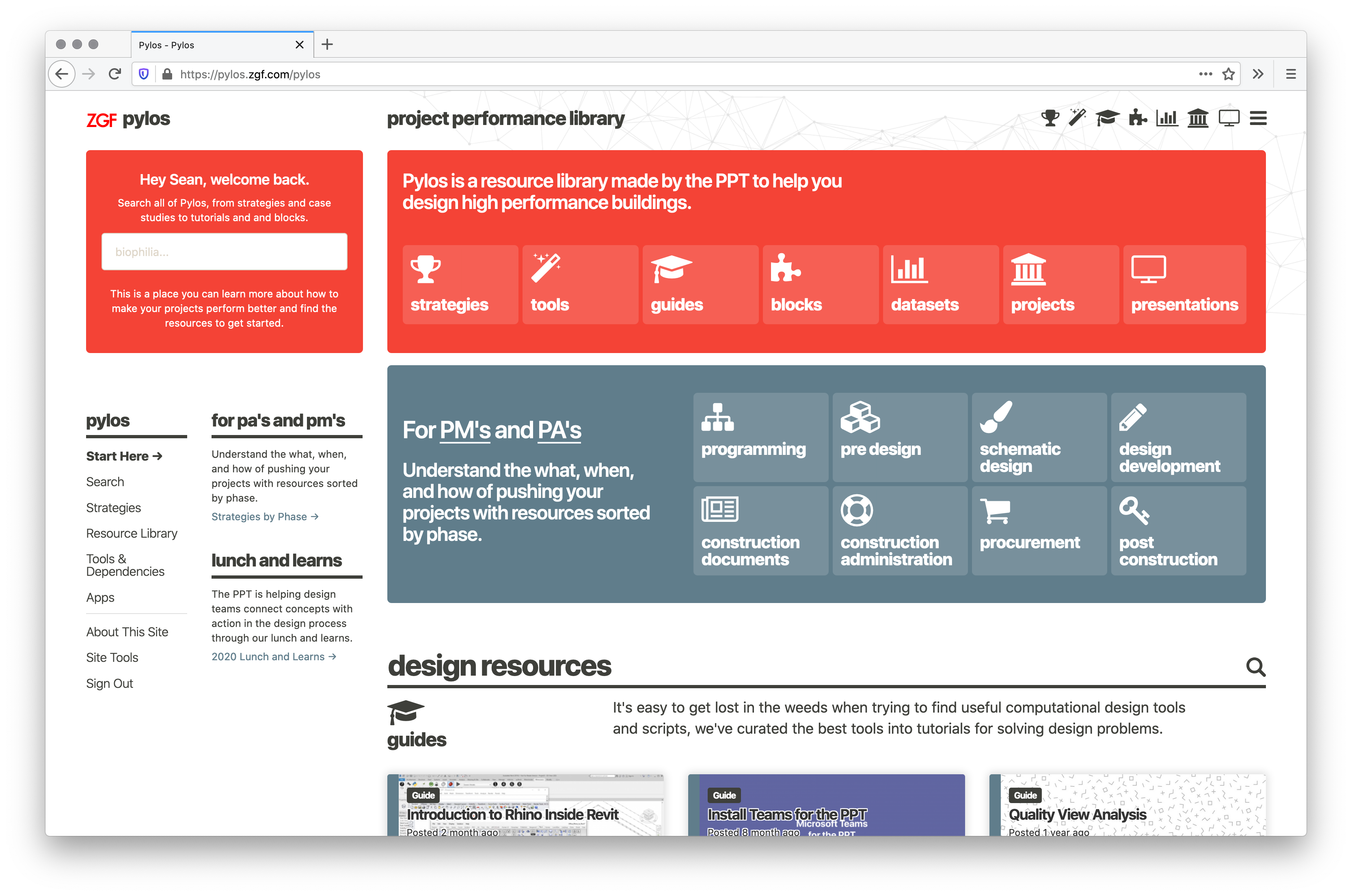The height and width of the screenshot is (896, 1352).
Task: Open the page actions three-dot menu
Action: pos(1205,74)
